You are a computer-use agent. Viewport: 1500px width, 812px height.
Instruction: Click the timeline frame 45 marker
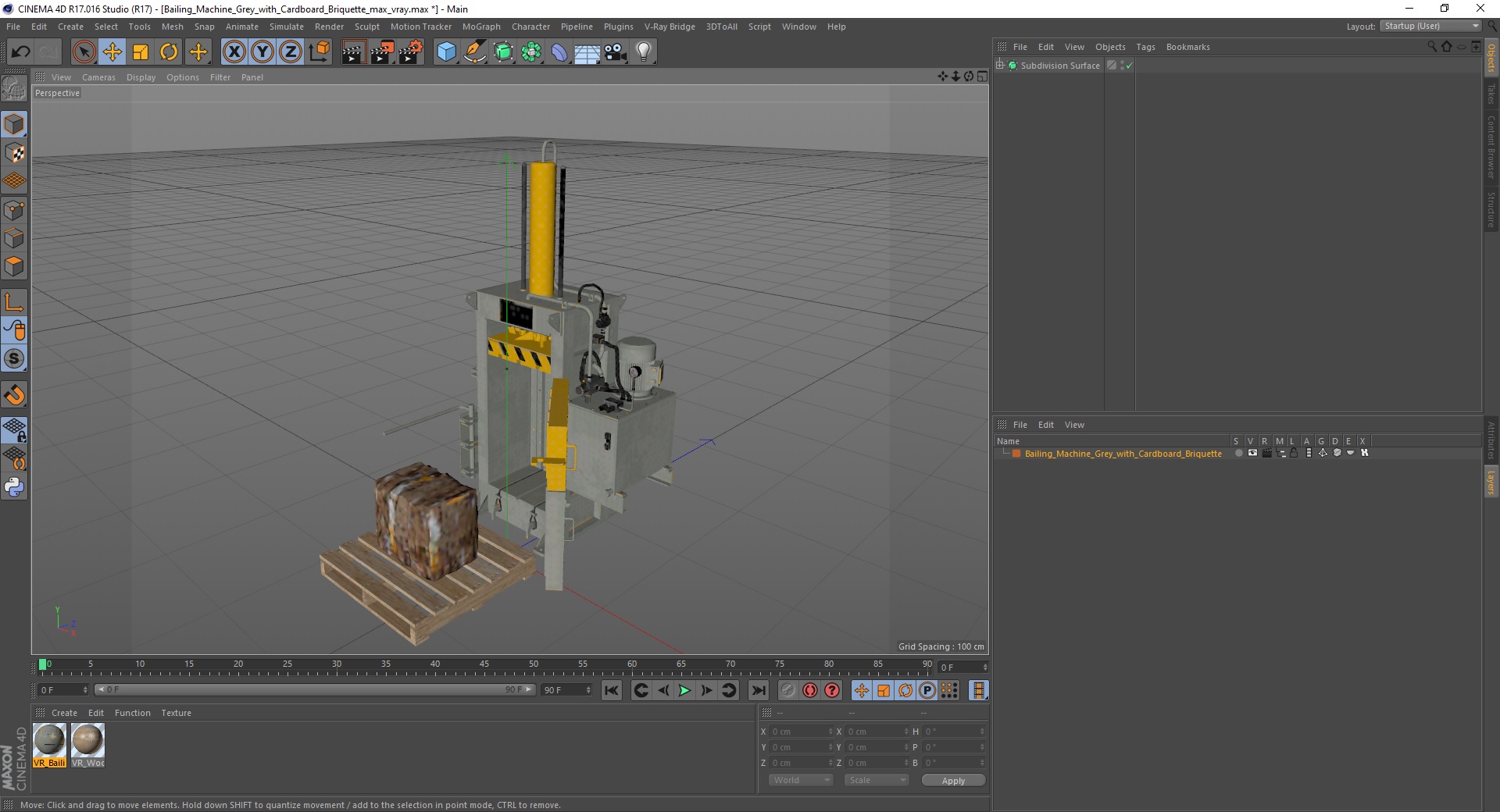(484, 664)
